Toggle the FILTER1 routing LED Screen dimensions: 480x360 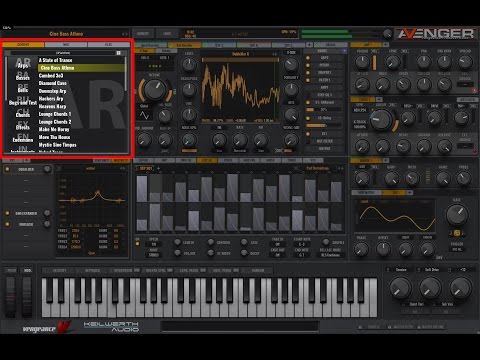(308, 80)
